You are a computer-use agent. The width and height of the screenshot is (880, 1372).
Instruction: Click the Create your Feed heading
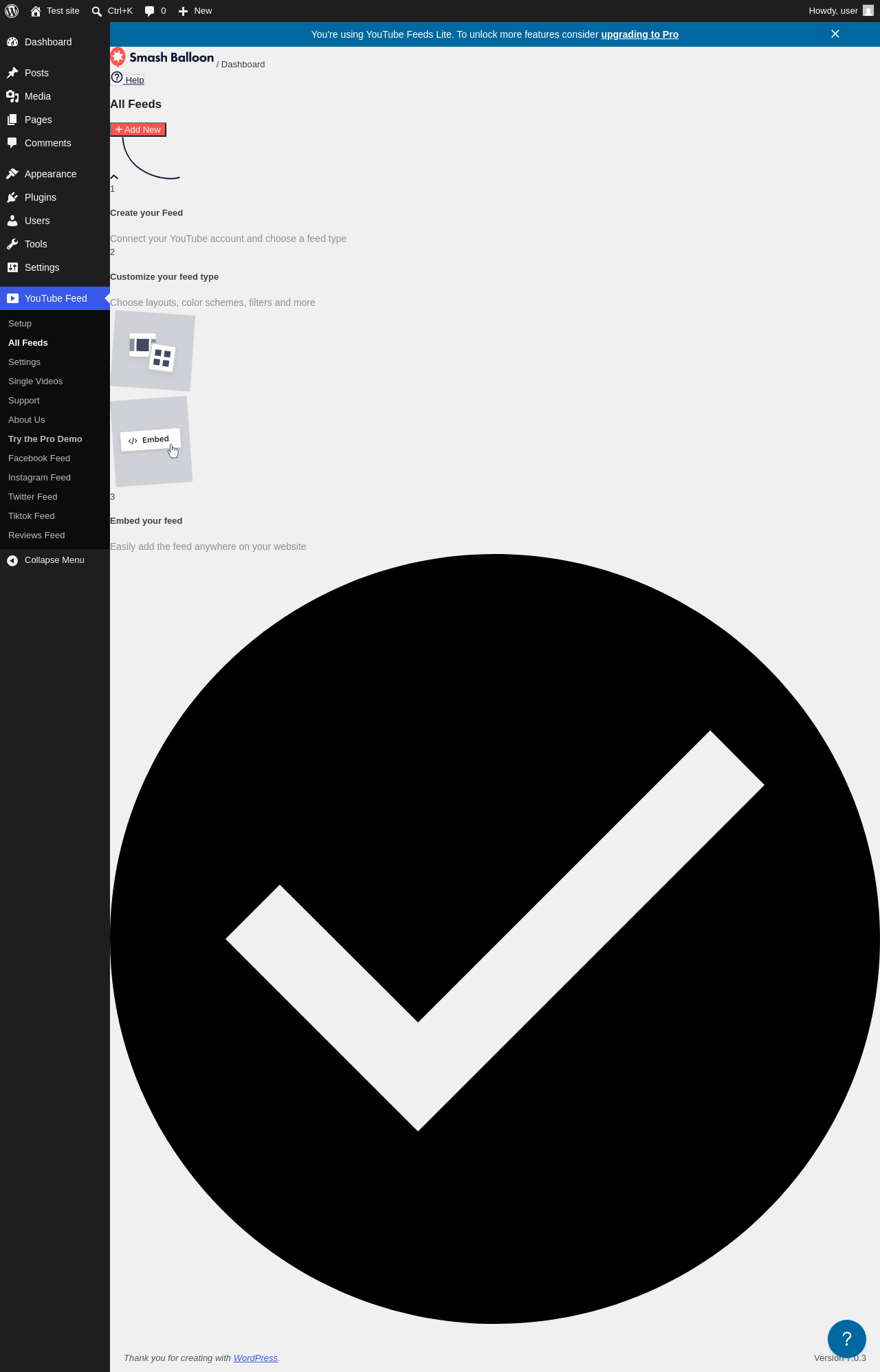point(146,213)
